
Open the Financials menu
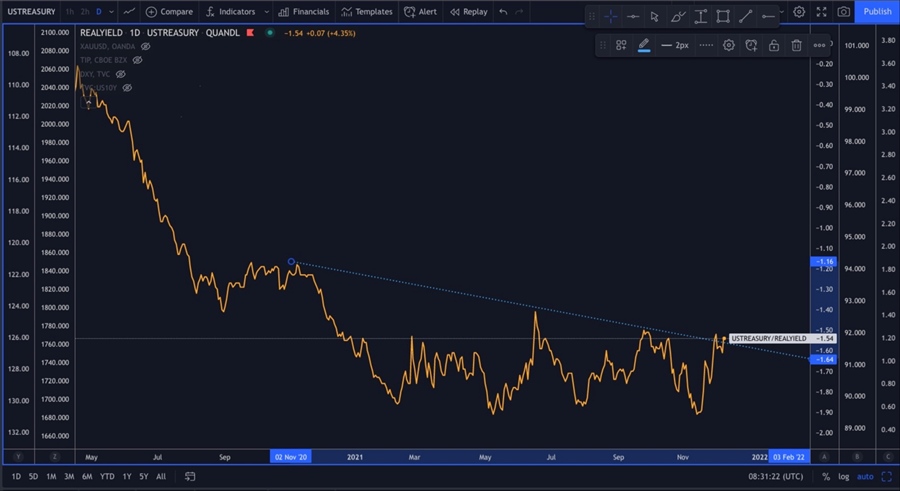[x=303, y=12]
